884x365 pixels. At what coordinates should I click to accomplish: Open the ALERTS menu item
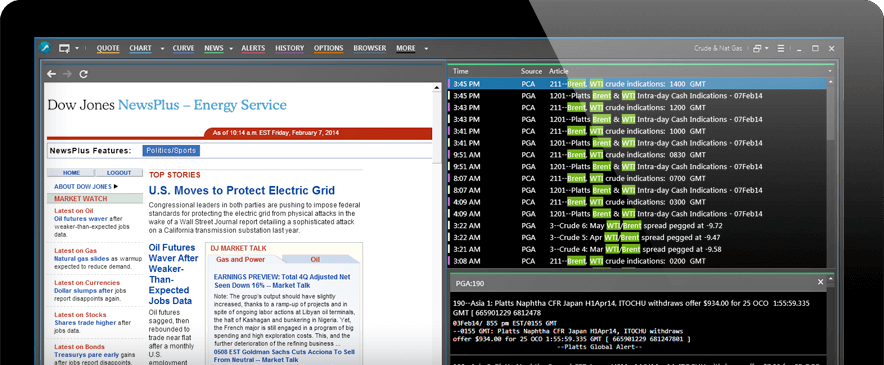click(253, 49)
